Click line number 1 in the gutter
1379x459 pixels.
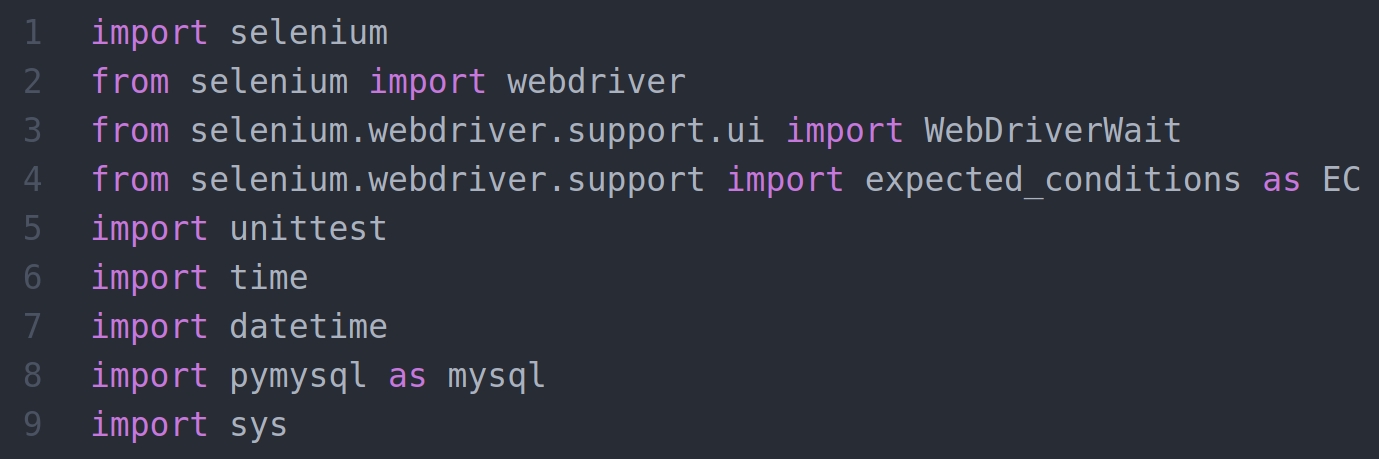[x=33, y=33]
